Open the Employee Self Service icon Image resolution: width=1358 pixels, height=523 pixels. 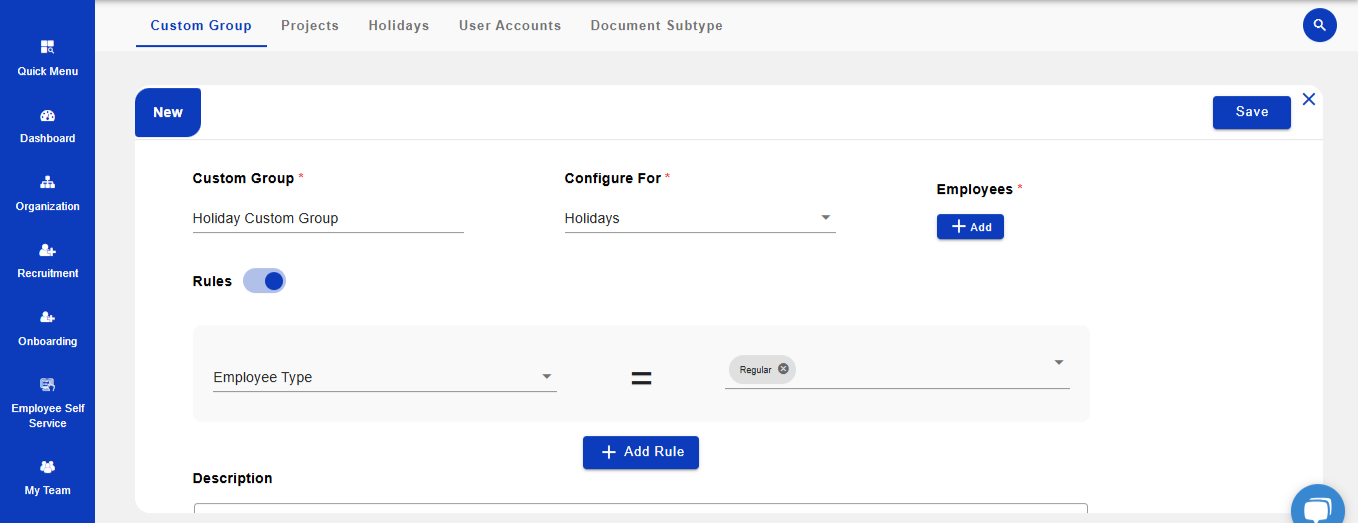click(x=47, y=385)
